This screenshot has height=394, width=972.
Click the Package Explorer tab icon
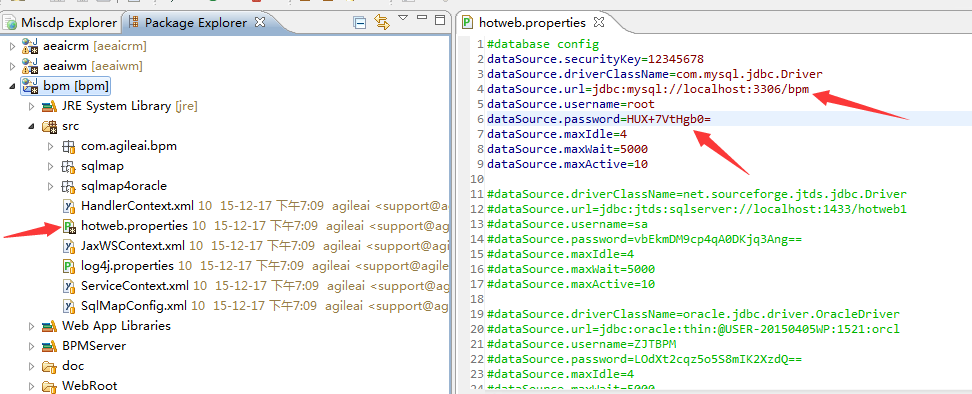[x=133, y=23]
